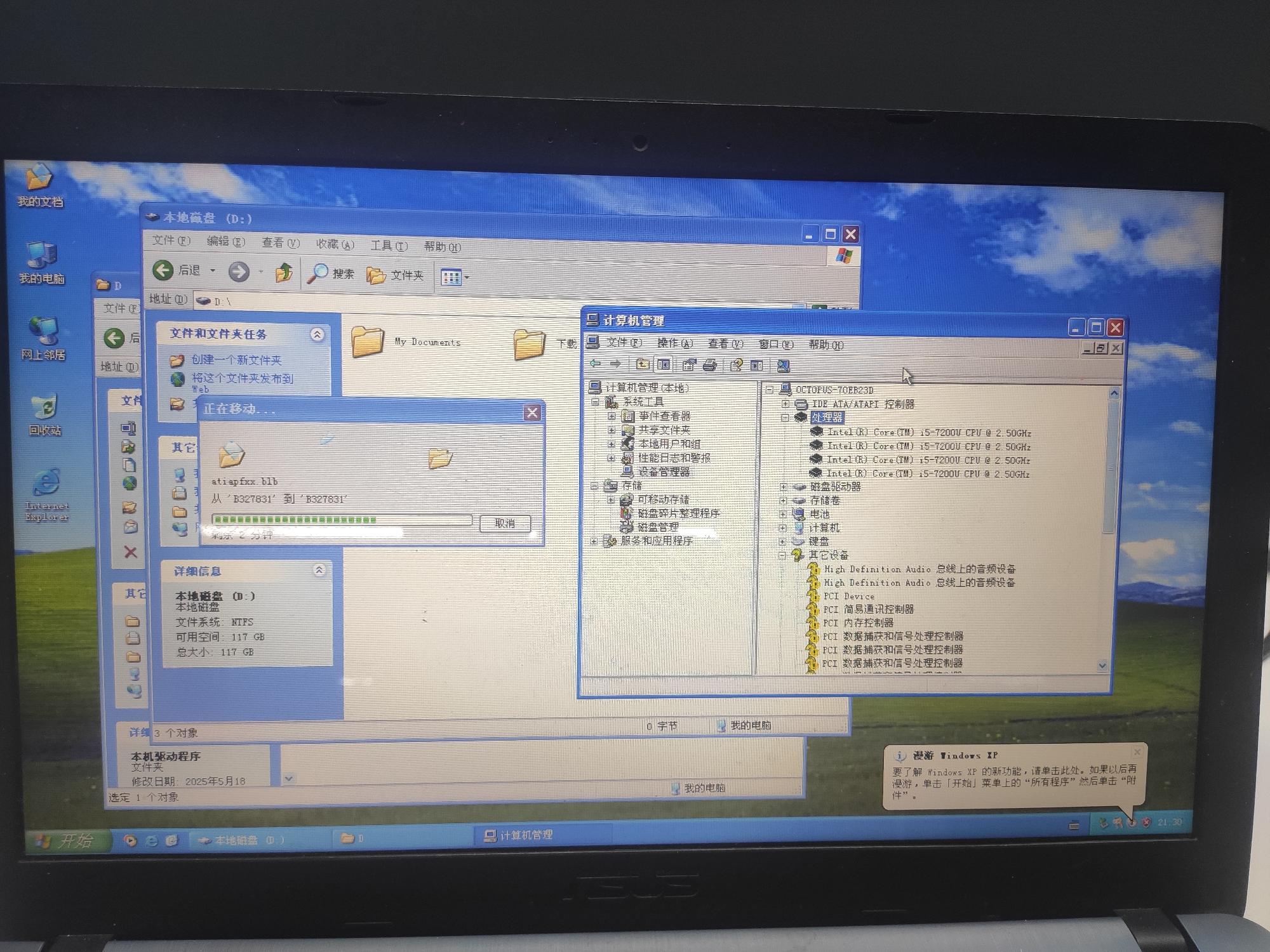Open Internet Explorer desktop icon
The width and height of the screenshot is (1270, 952).
[x=46, y=495]
